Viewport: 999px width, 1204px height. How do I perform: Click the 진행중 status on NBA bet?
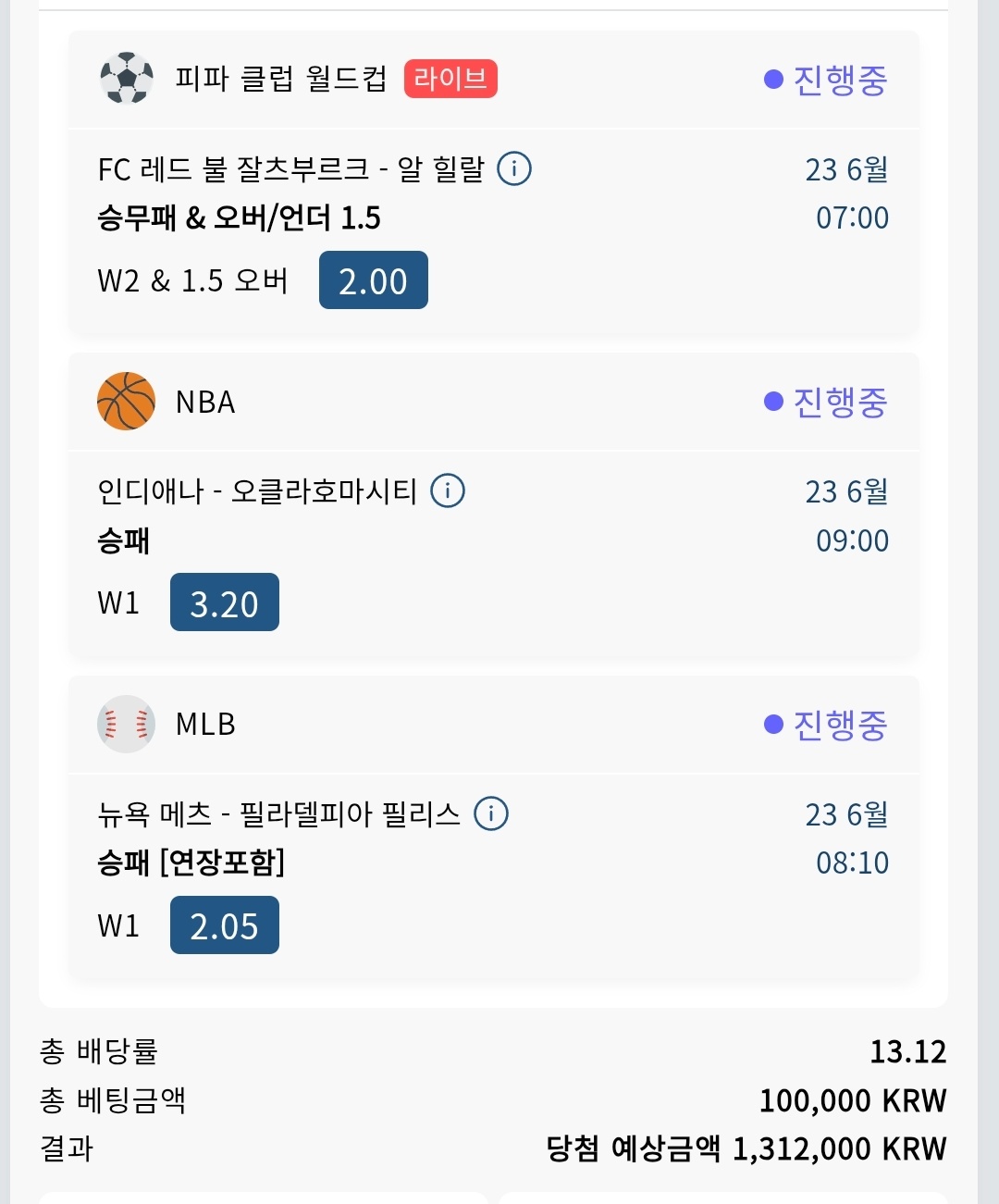click(x=826, y=402)
